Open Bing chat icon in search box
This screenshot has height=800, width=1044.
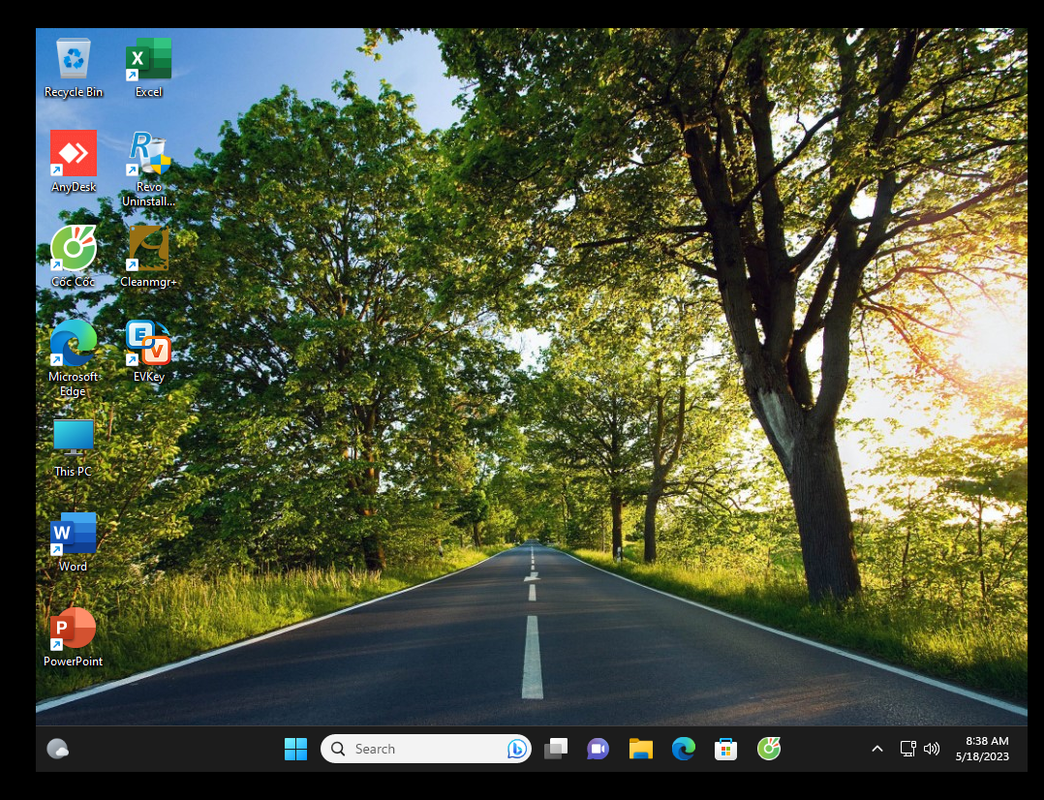(x=517, y=749)
